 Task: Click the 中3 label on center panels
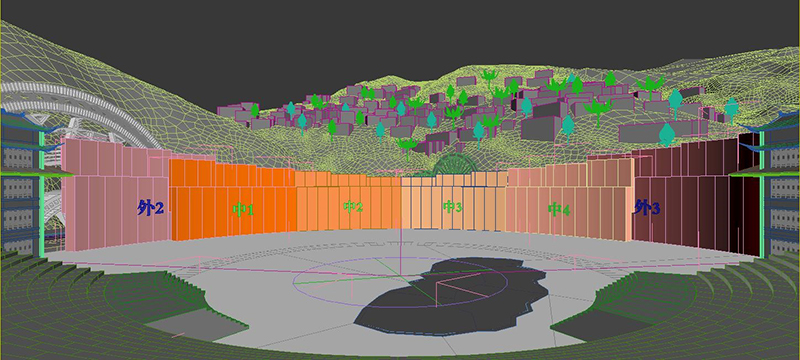point(453,207)
